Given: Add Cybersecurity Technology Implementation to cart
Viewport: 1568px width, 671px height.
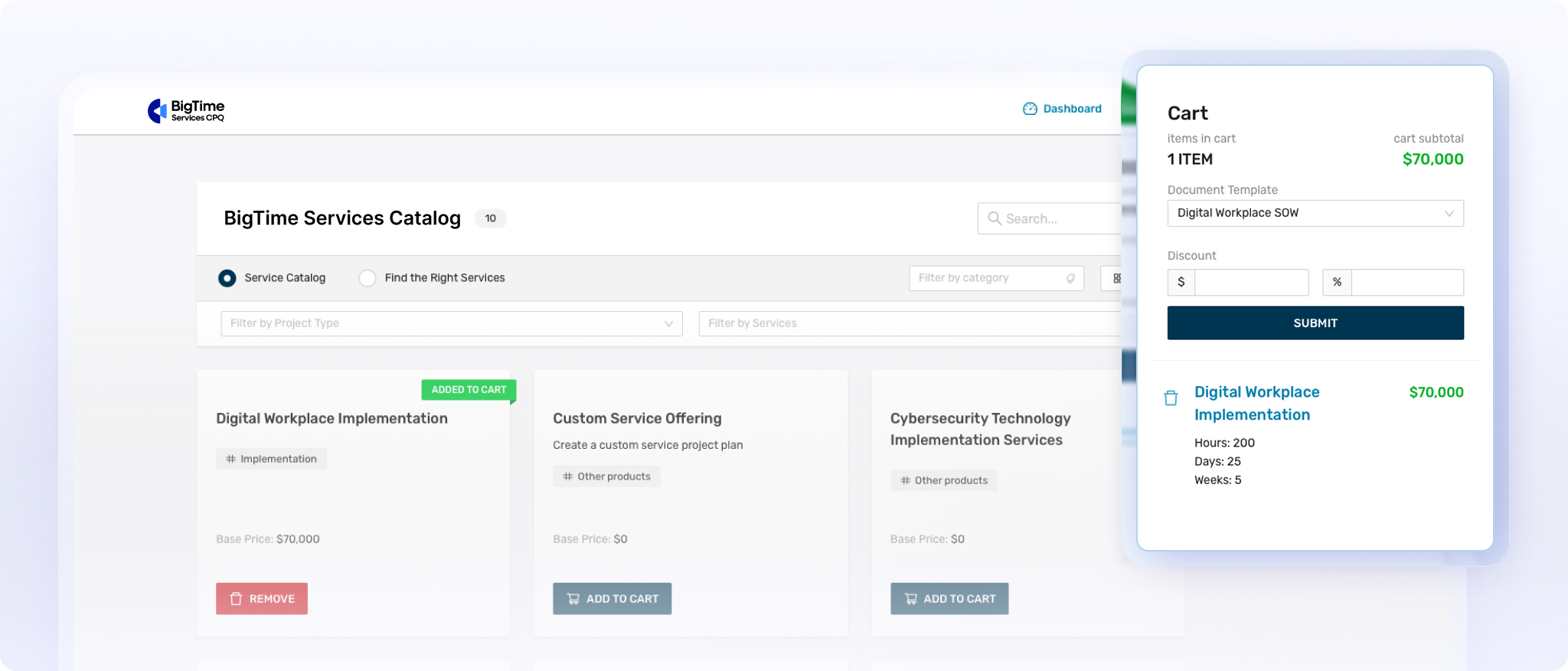Looking at the screenshot, I should coord(949,599).
